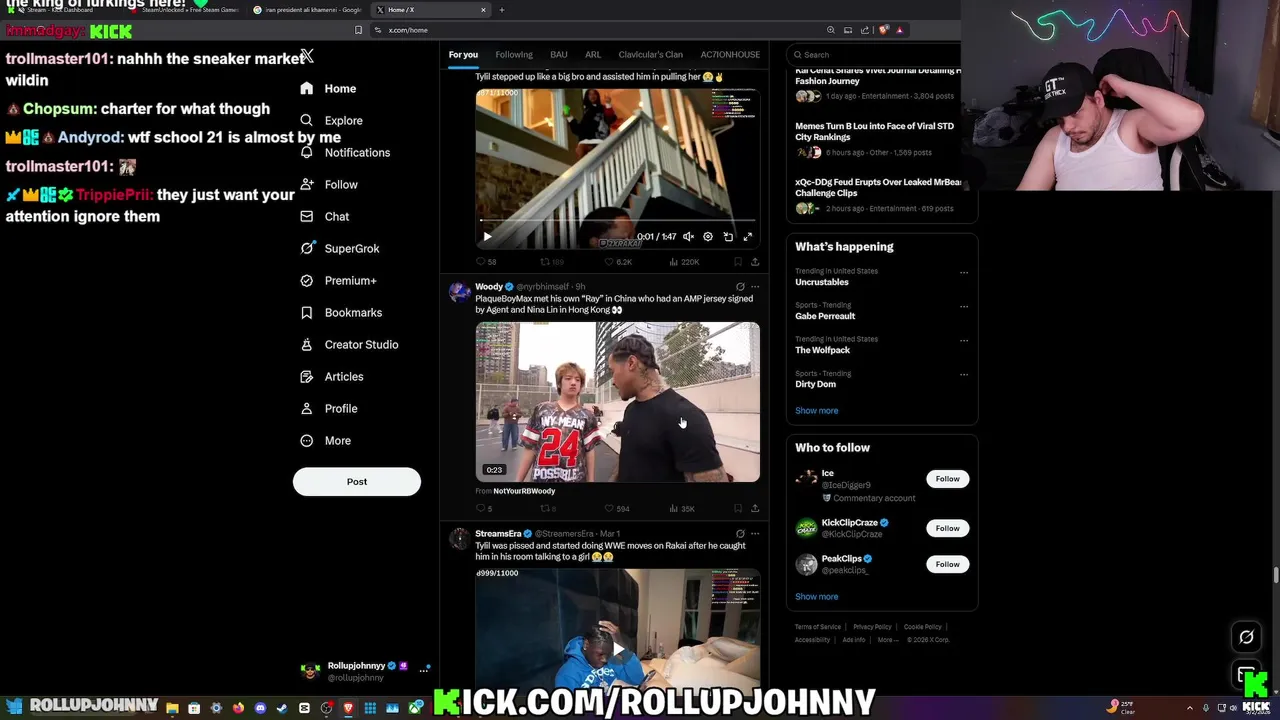
Task: Open the Privacy Policy link
Action: pyautogui.click(x=872, y=627)
